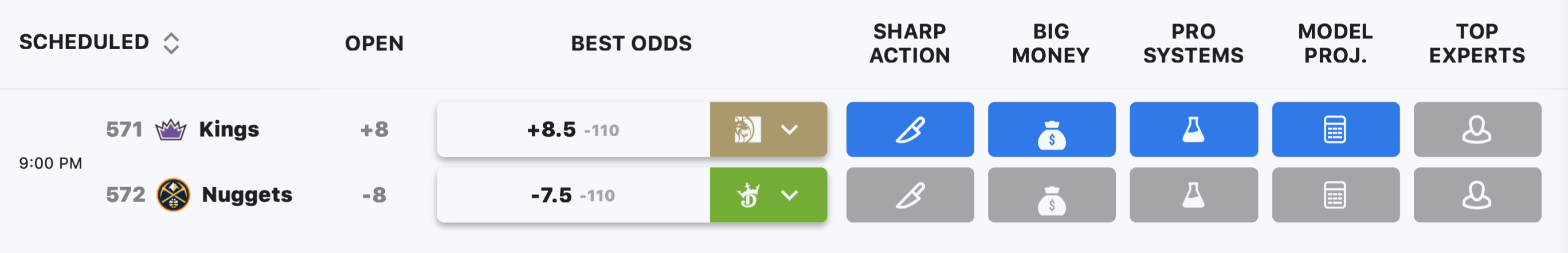Click the DraftKings green sportsbook logo

click(x=748, y=195)
